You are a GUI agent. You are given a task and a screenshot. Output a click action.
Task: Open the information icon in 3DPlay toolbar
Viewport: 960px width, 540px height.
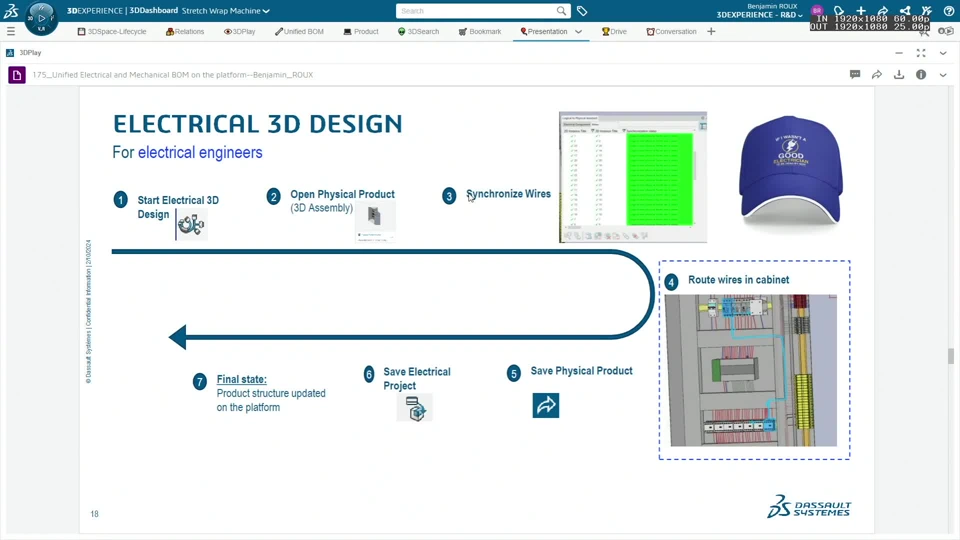(x=921, y=75)
